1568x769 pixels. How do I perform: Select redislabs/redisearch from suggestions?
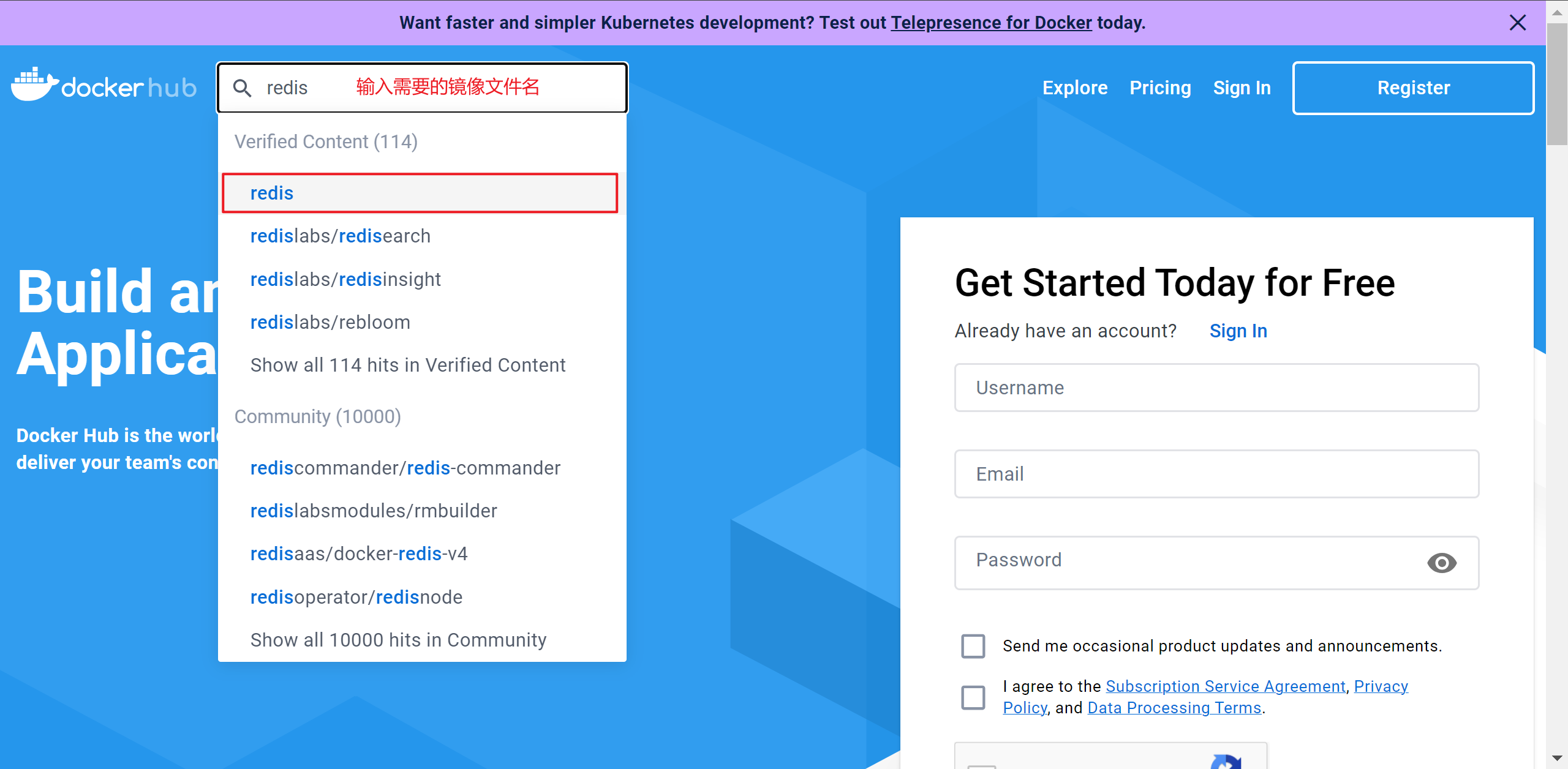pyautogui.click(x=339, y=236)
